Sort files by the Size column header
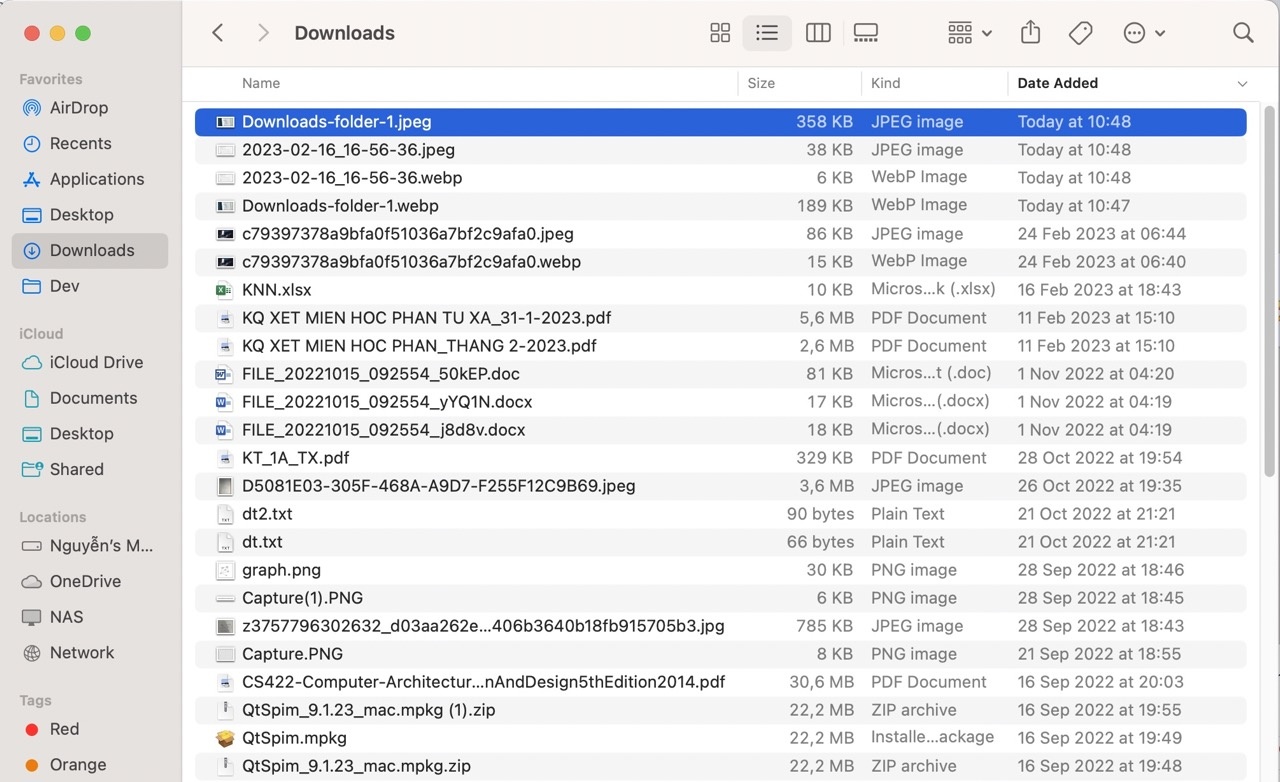This screenshot has width=1280, height=782. 761,83
